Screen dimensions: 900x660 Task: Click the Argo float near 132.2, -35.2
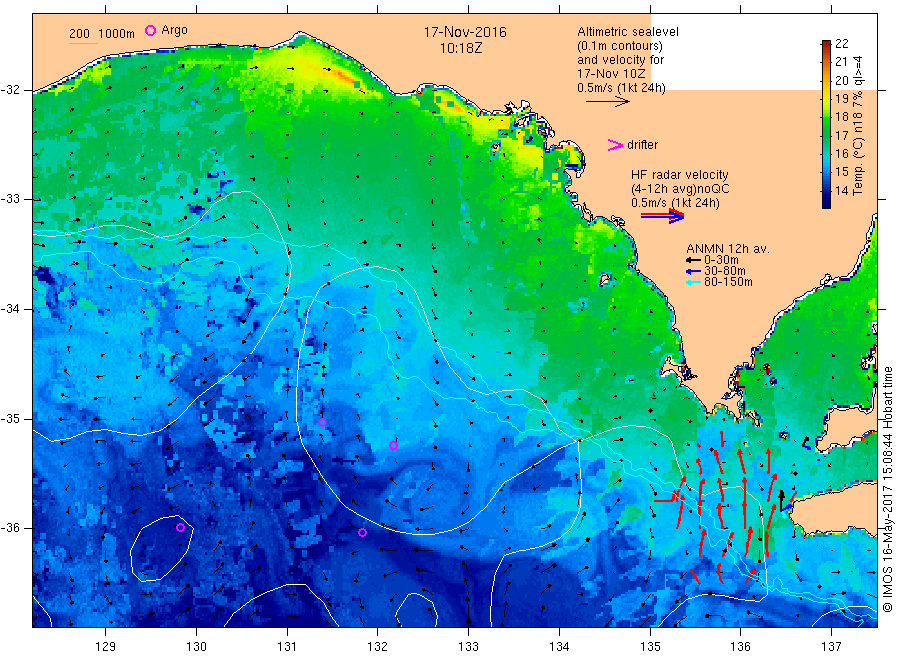(393, 445)
